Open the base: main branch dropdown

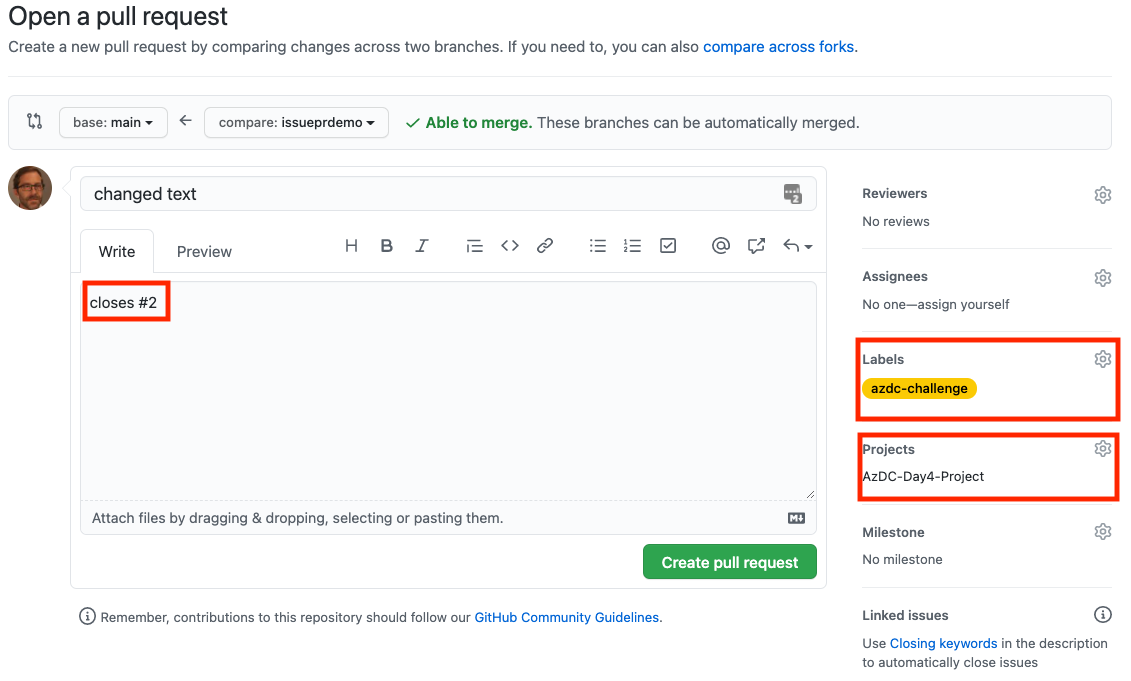(113, 121)
